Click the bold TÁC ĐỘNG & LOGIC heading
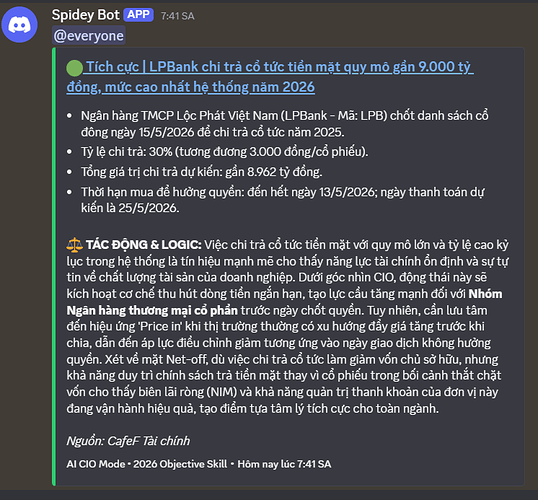The image size is (538, 500). coord(143,245)
